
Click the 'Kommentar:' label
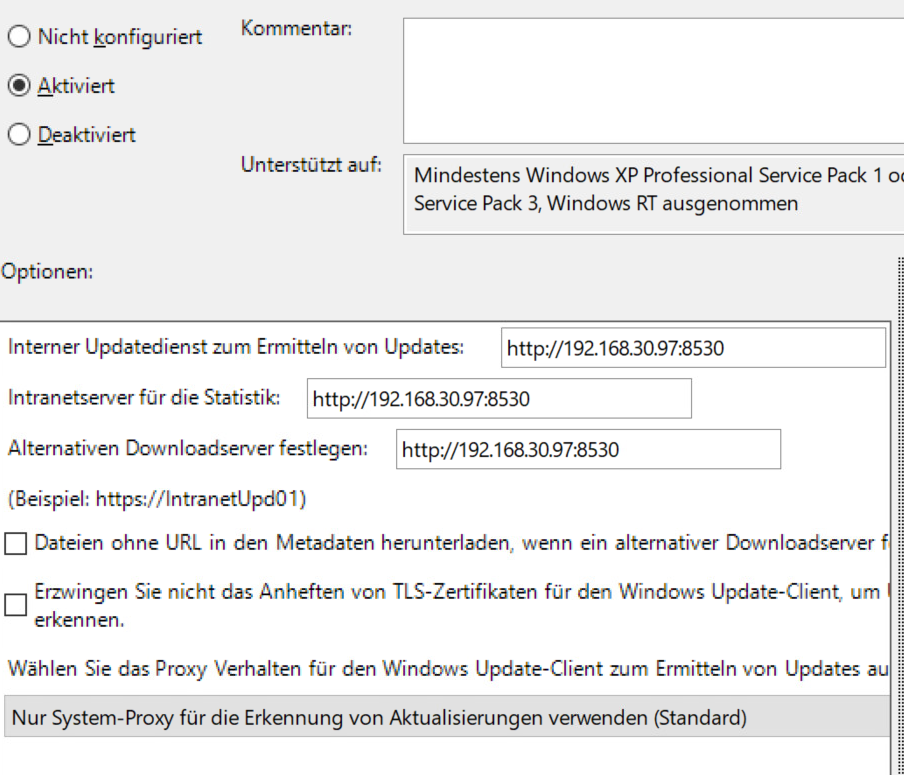click(x=296, y=30)
